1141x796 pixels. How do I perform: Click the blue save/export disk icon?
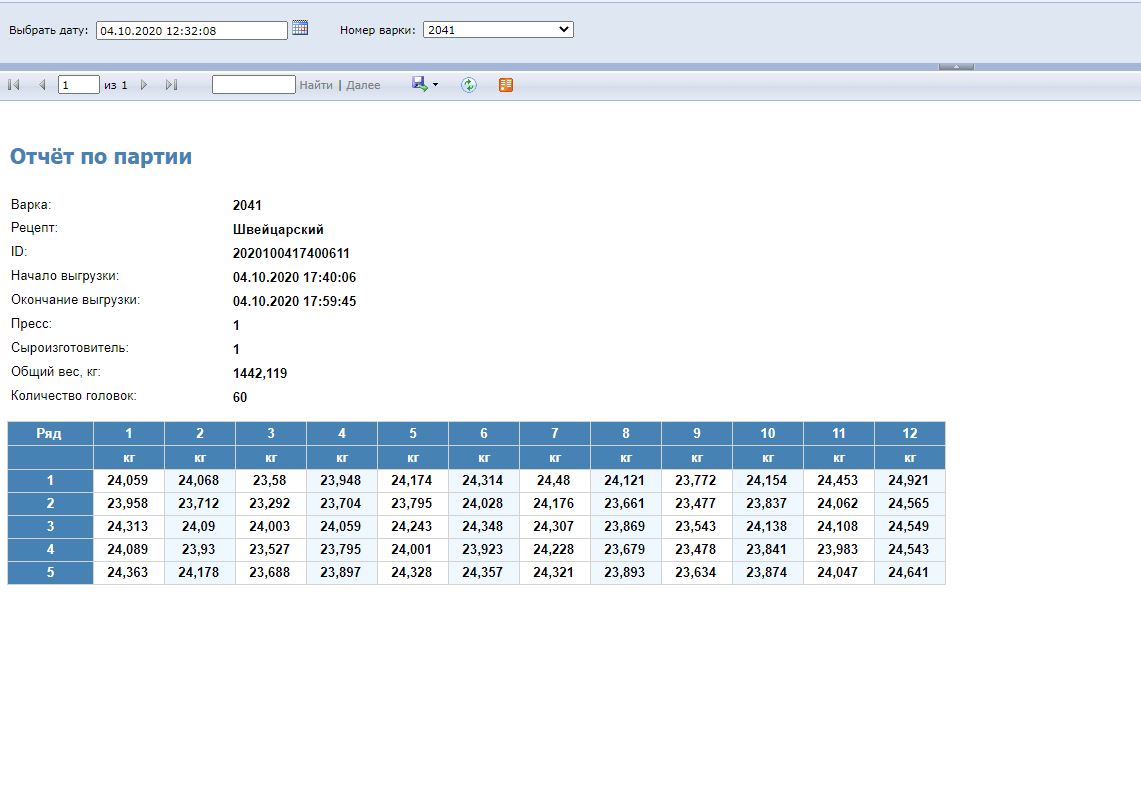click(419, 85)
